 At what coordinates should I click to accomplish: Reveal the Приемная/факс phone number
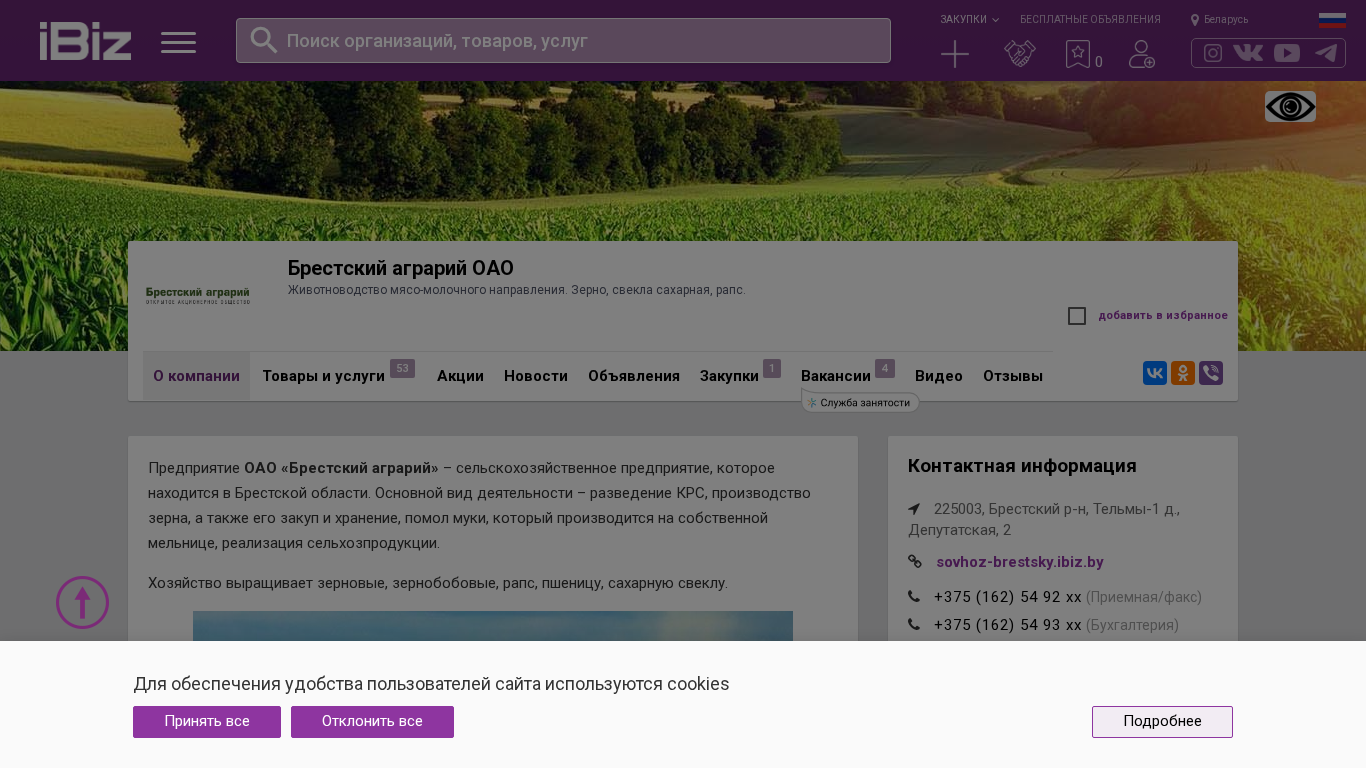(1008, 597)
